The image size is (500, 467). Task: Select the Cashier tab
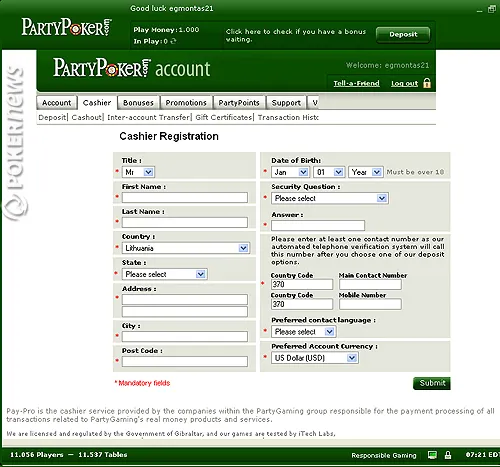pyautogui.click(x=97, y=102)
